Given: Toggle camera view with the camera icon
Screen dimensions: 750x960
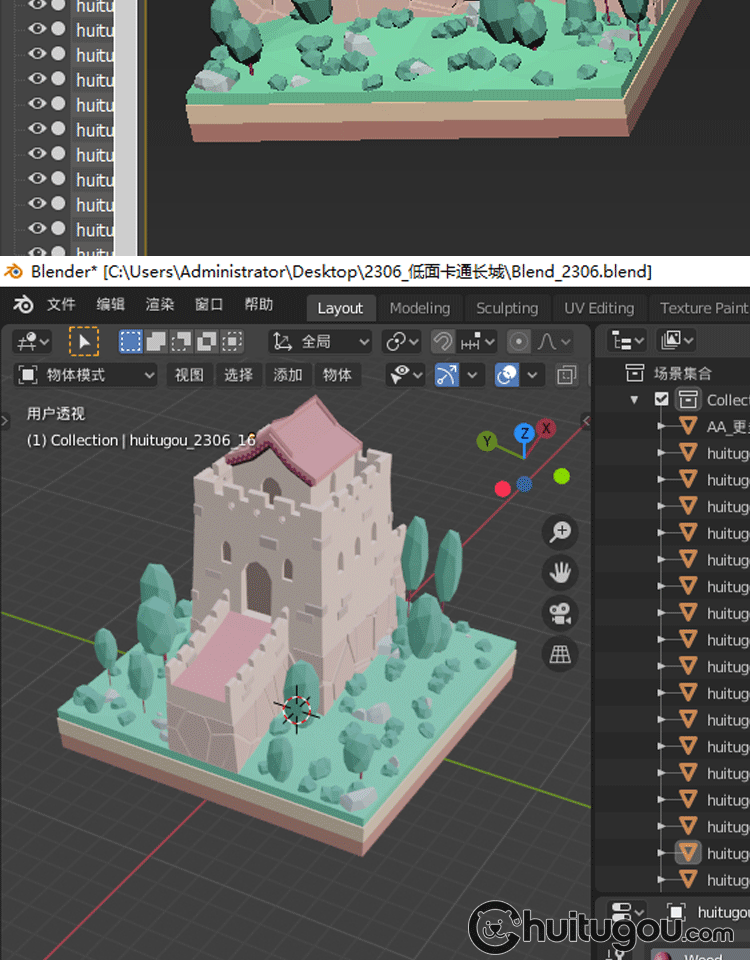Looking at the screenshot, I should click(x=560, y=613).
